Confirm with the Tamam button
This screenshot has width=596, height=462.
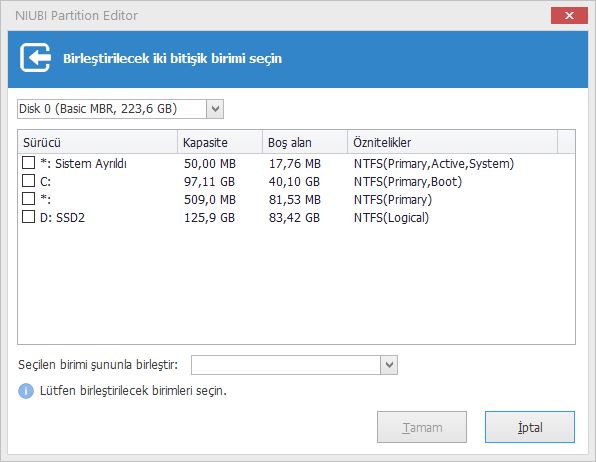point(422,427)
